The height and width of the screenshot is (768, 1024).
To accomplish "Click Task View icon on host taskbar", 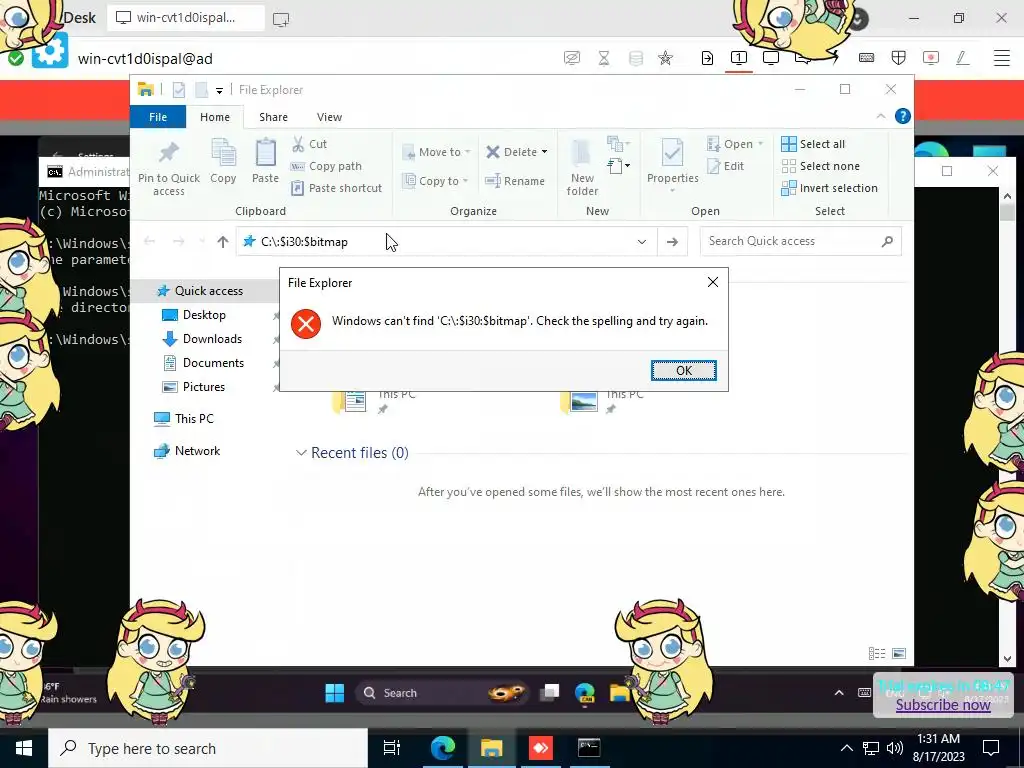I will (x=392, y=748).
